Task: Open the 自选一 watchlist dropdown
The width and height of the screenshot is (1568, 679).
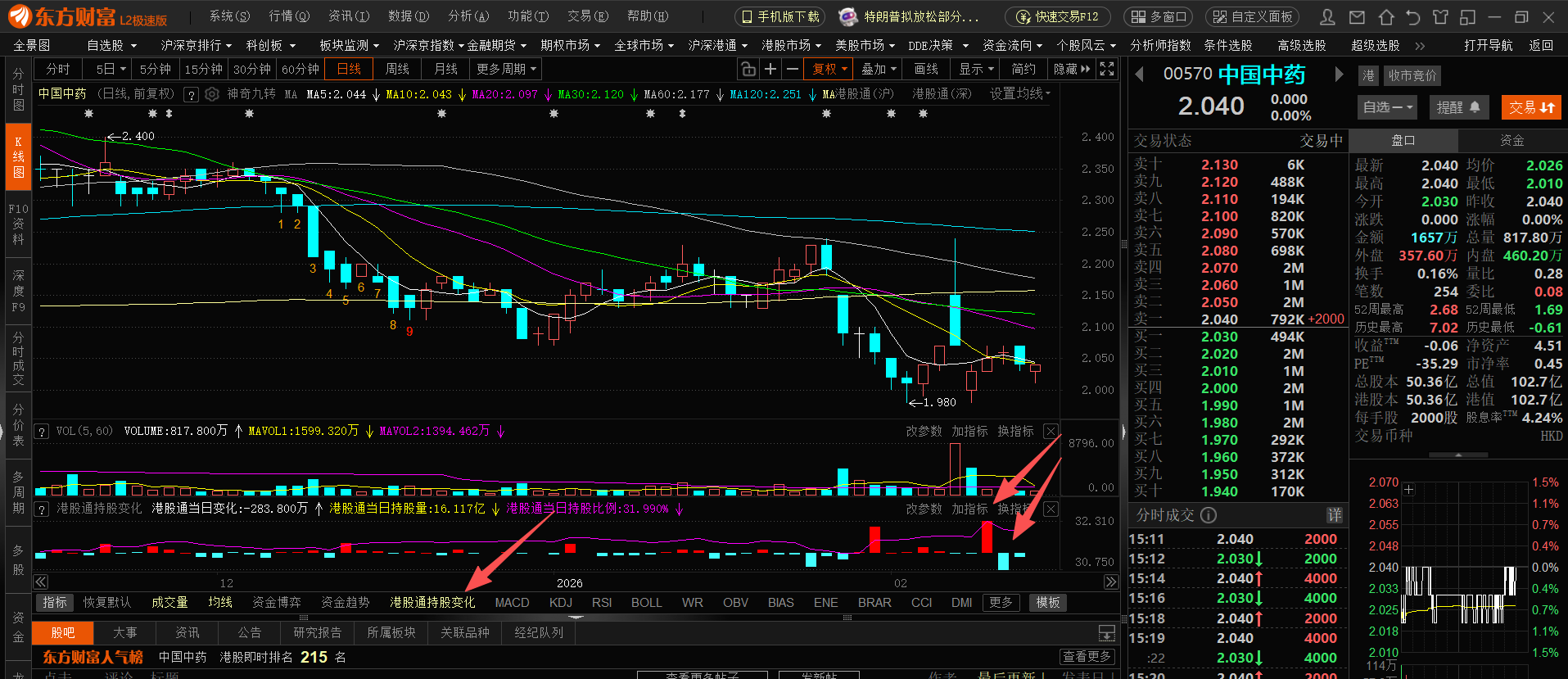Action: click(1389, 107)
